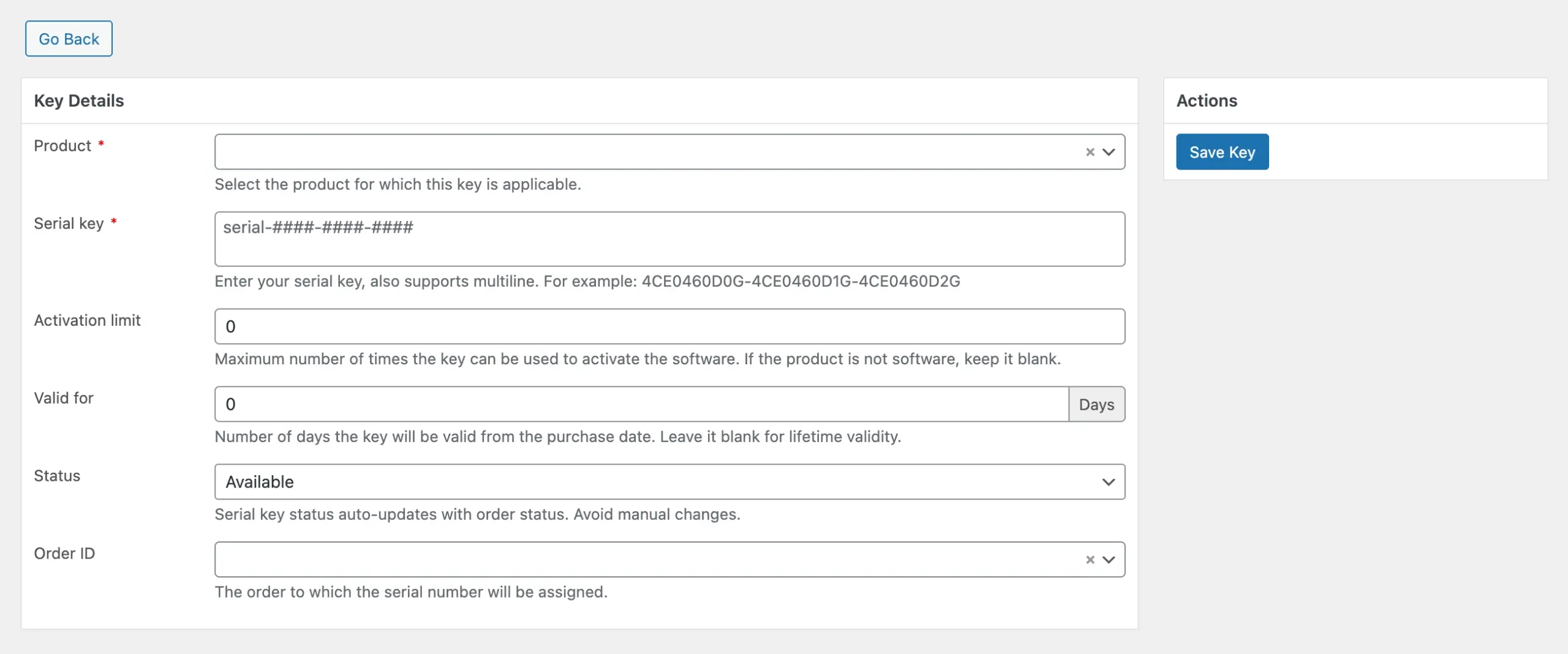1568x654 pixels.
Task: Click the Days unit label box
Action: pos(1096,404)
